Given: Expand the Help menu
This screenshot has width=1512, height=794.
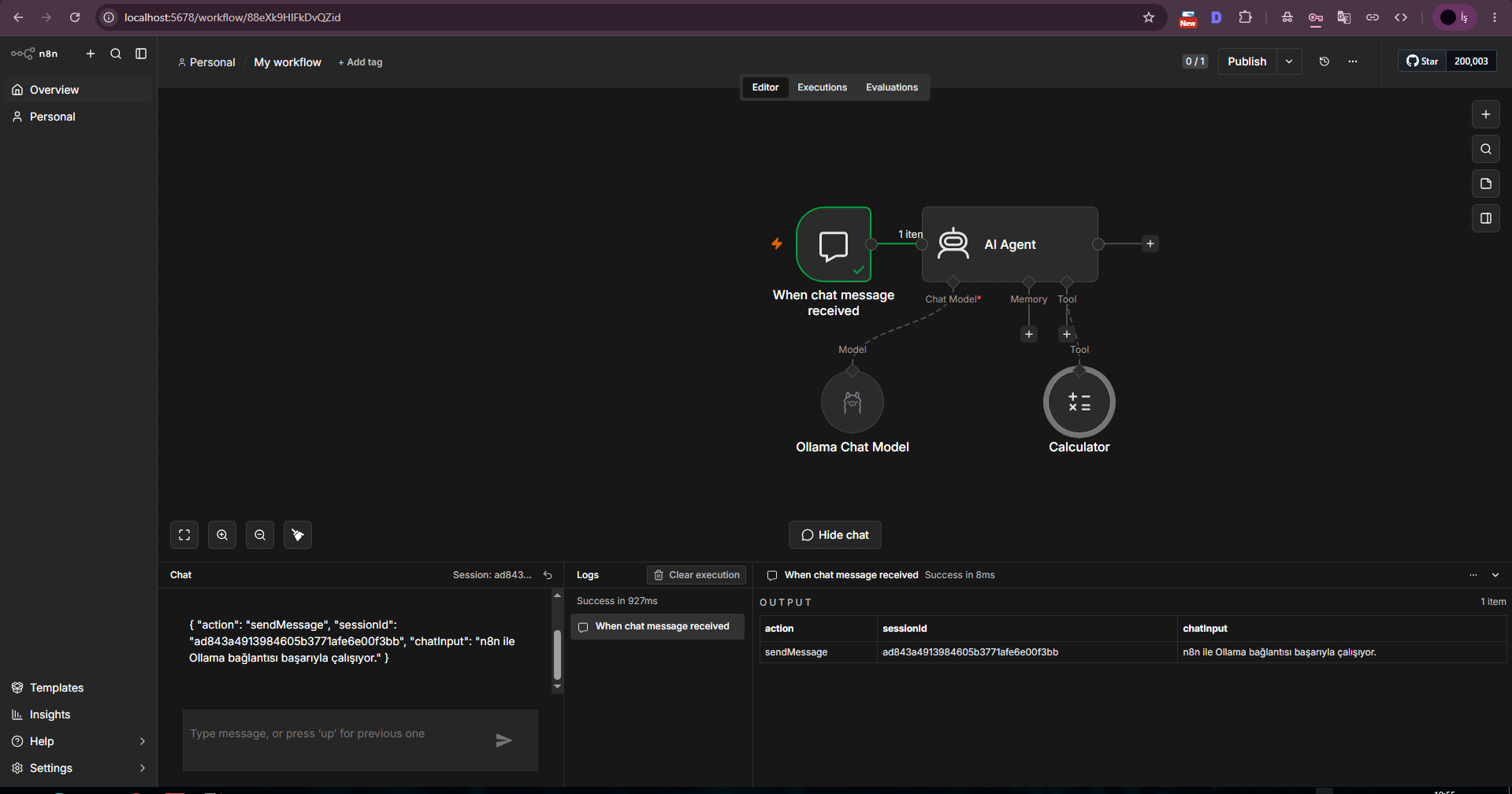Looking at the screenshot, I should click(x=78, y=741).
